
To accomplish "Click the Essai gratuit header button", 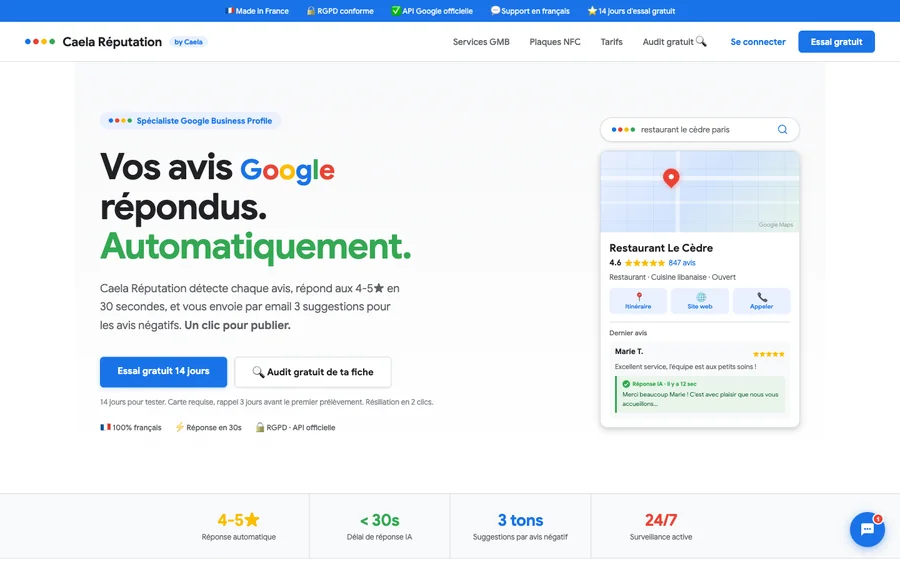I will pos(836,42).
